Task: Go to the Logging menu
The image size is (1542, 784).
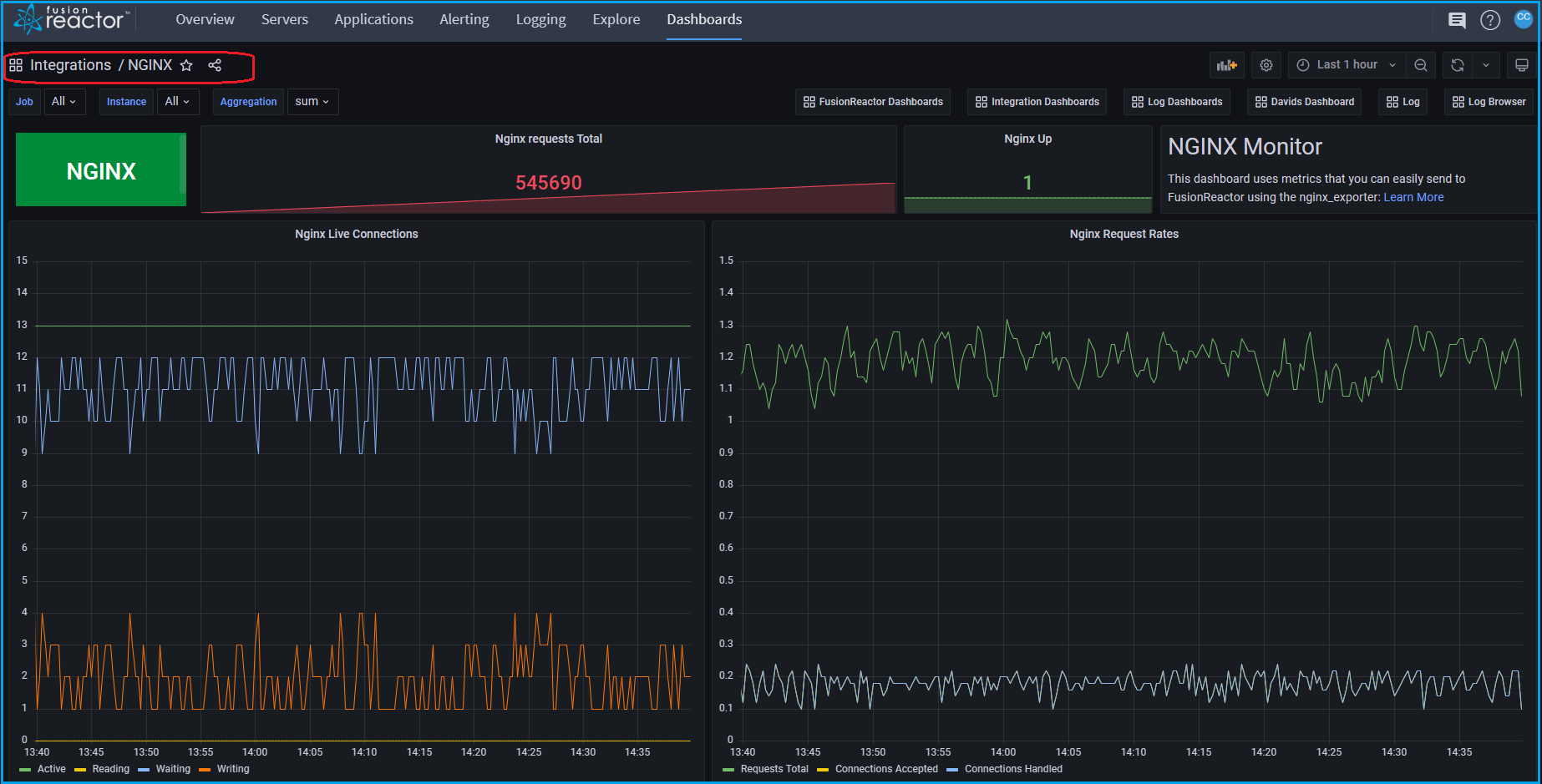Action: [x=540, y=19]
